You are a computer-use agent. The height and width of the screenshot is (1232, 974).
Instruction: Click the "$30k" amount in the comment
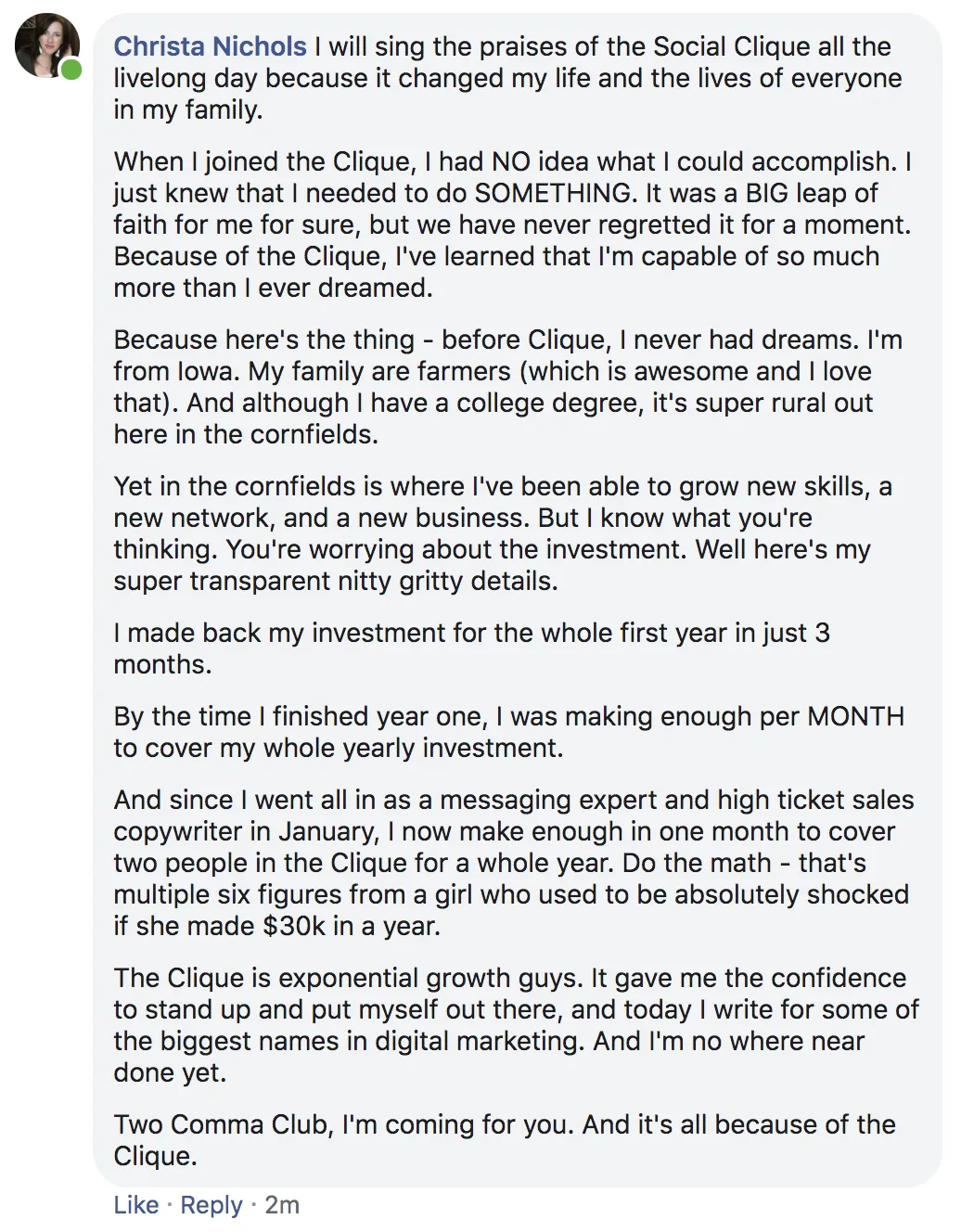pyautogui.click(x=294, y=926)
